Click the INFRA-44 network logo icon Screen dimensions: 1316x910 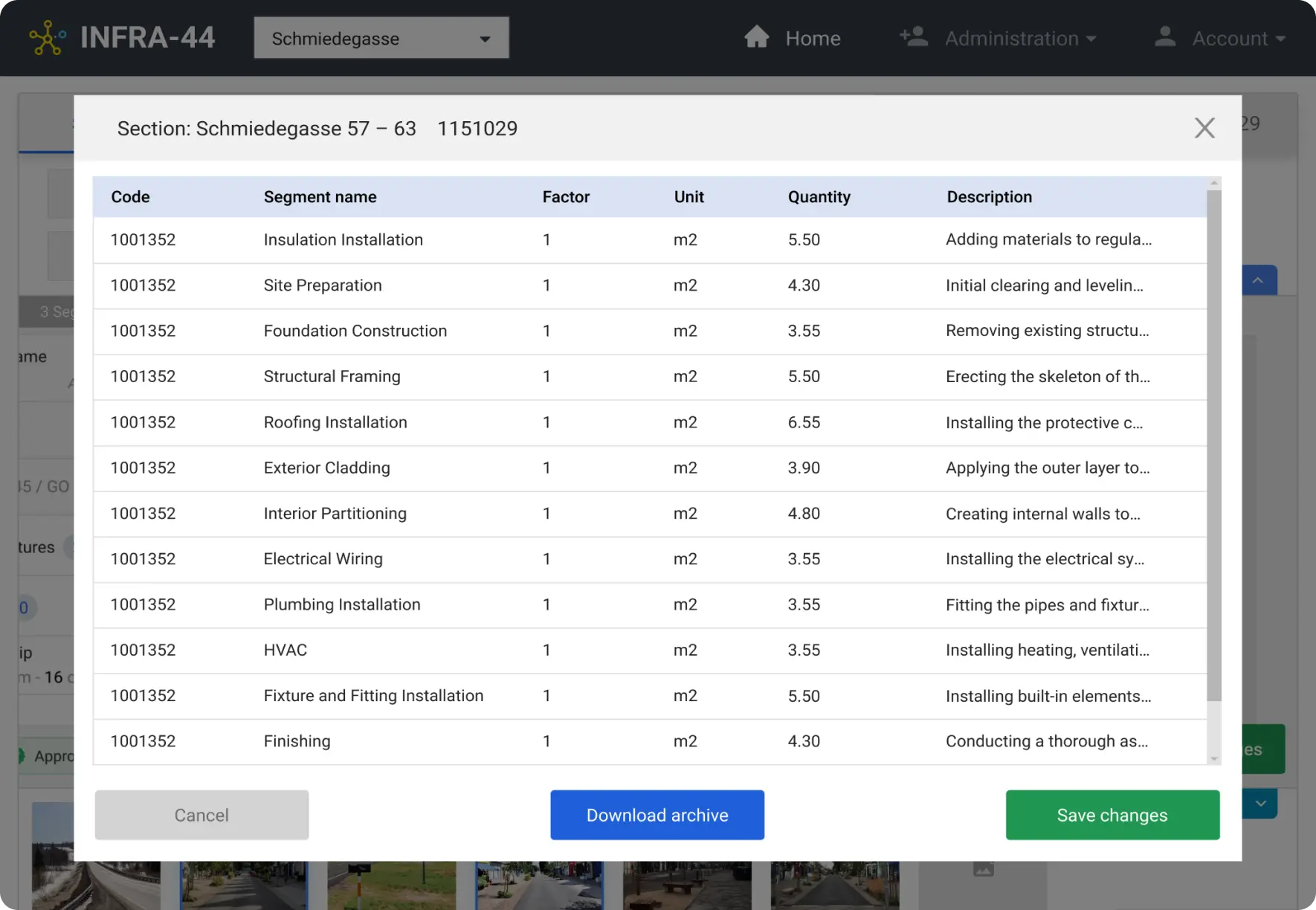[x=47, y=38]
